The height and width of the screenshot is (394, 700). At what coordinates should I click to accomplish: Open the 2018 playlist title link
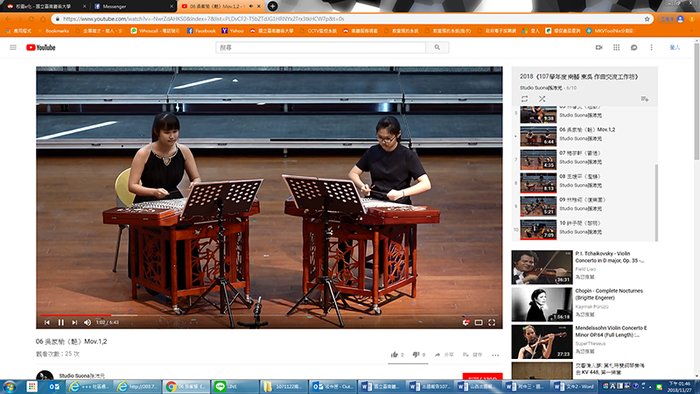pos(579,77)
